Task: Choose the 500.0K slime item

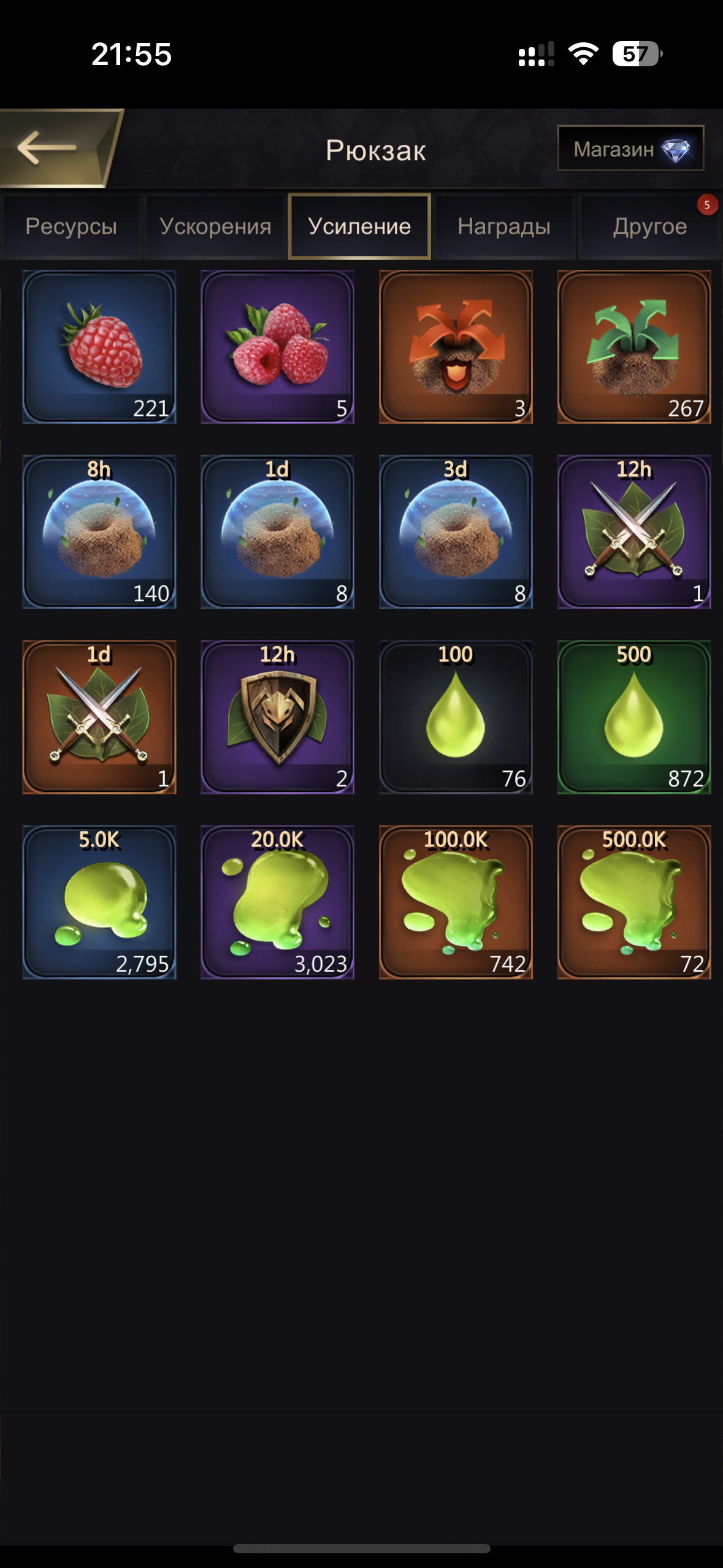Action: (634, 902)
